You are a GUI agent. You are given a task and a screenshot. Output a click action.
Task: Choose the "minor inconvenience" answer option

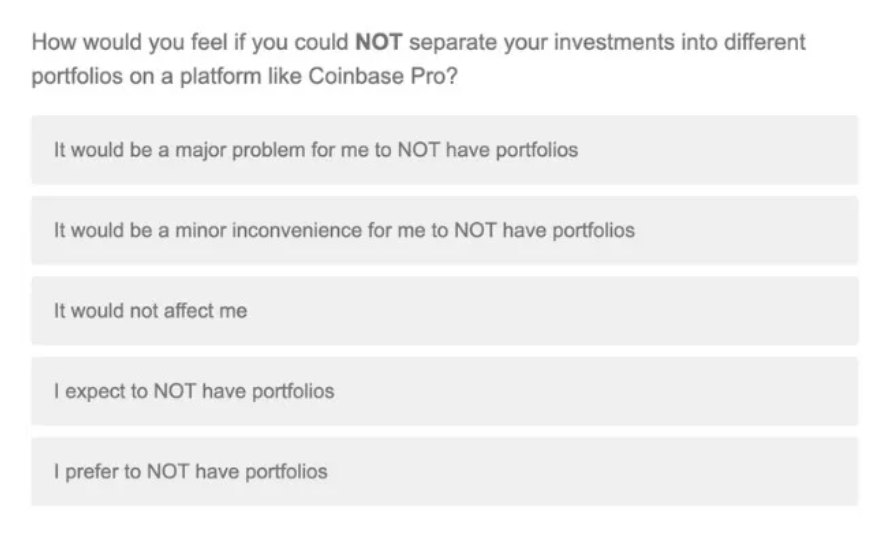tap(444, 231)
